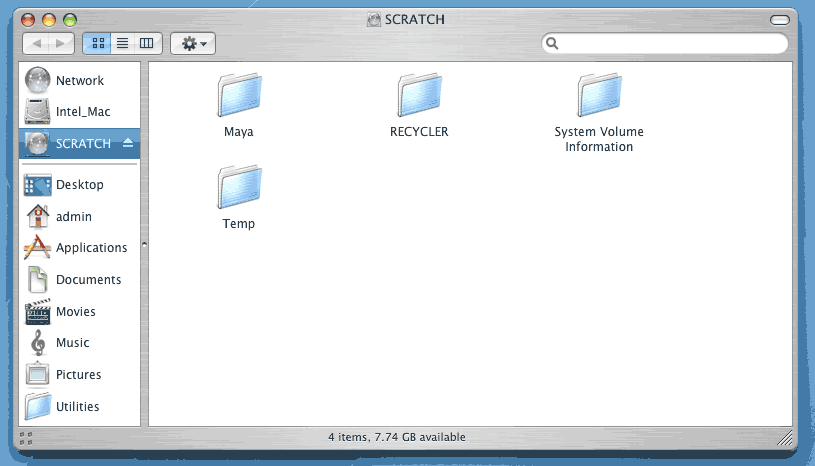815x466 pixels.
Task: Navigate back with the Back arrow
Action: (36, 43)
